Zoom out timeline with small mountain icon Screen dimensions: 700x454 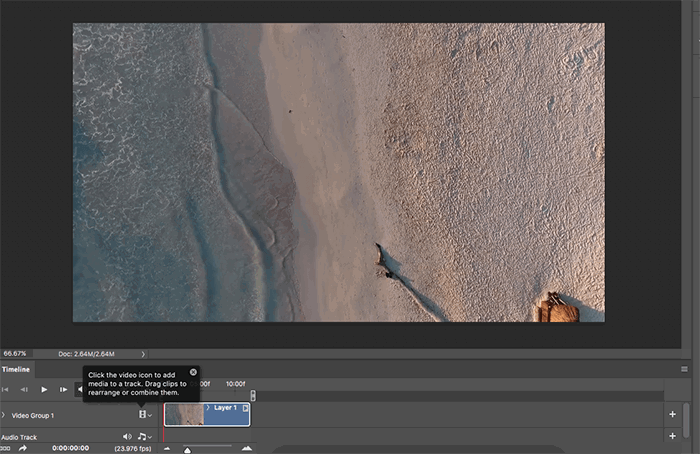point(167,449)
